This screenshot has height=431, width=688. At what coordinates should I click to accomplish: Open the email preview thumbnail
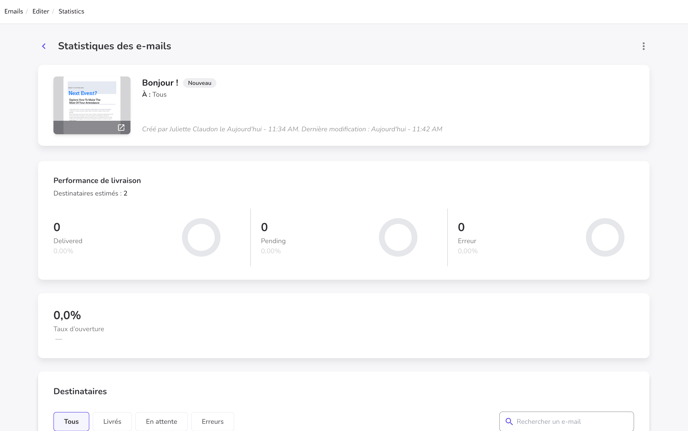(91, 102)
